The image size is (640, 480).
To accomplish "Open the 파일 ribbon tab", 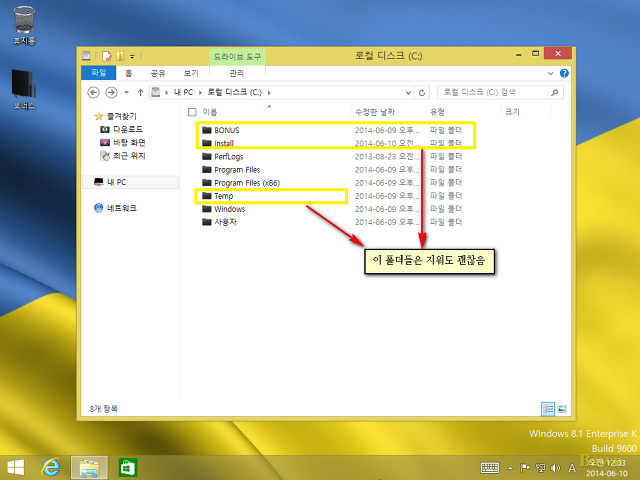I will point(98,73).
